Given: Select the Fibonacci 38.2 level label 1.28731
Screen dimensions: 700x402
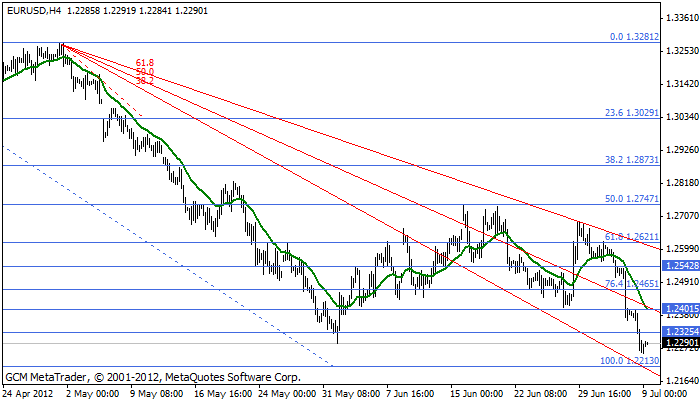Looking at the screenshot, I should (x=632, y=159).
